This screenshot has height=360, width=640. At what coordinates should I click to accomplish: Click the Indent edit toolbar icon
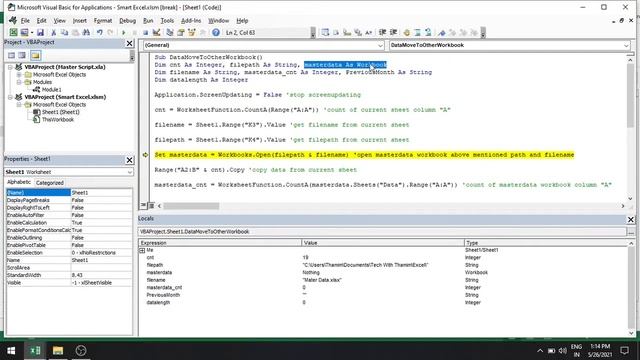[x=382, y=32]
